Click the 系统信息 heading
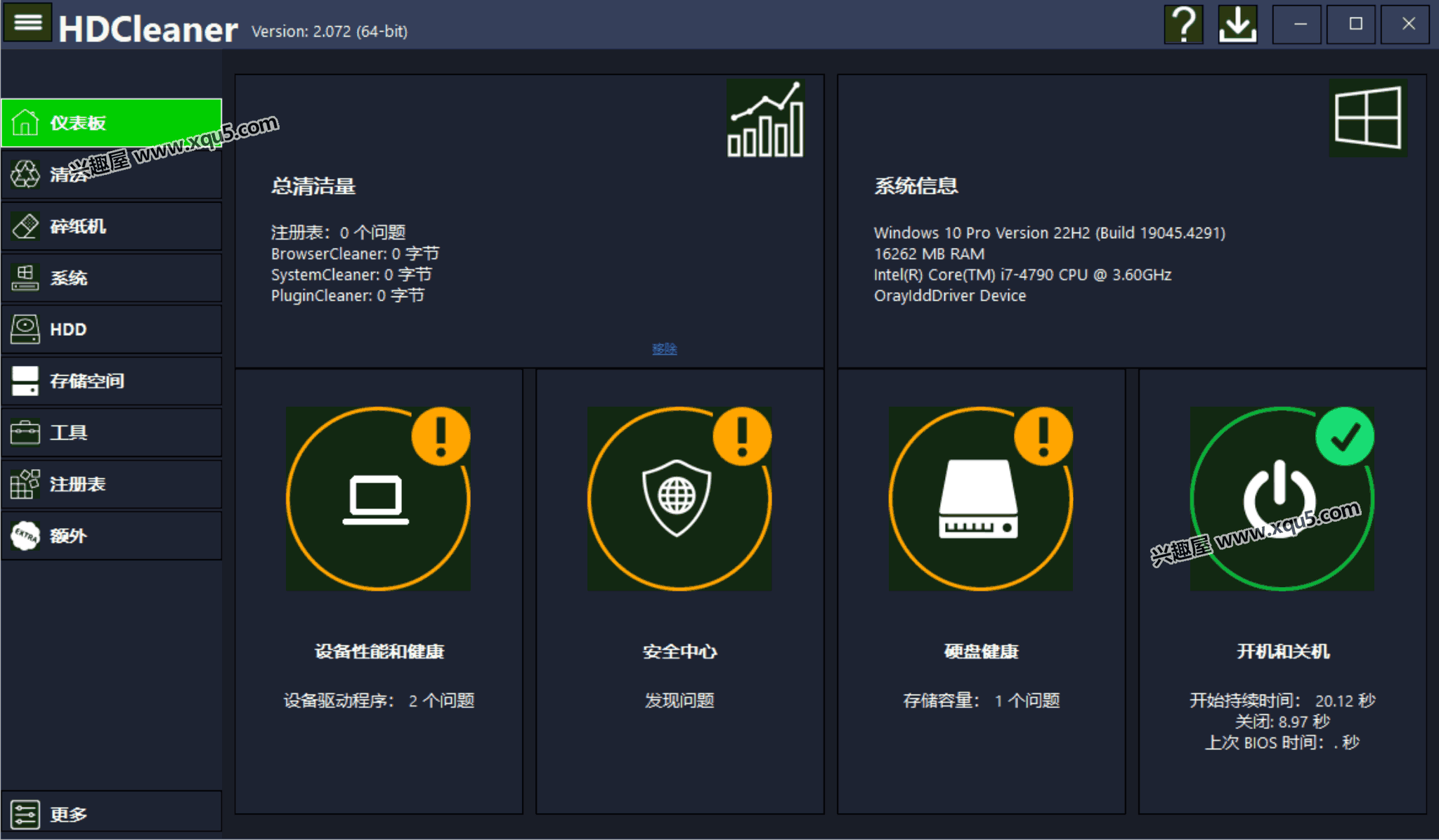The height and width of the screenshot is (840, 1439). 916,186
